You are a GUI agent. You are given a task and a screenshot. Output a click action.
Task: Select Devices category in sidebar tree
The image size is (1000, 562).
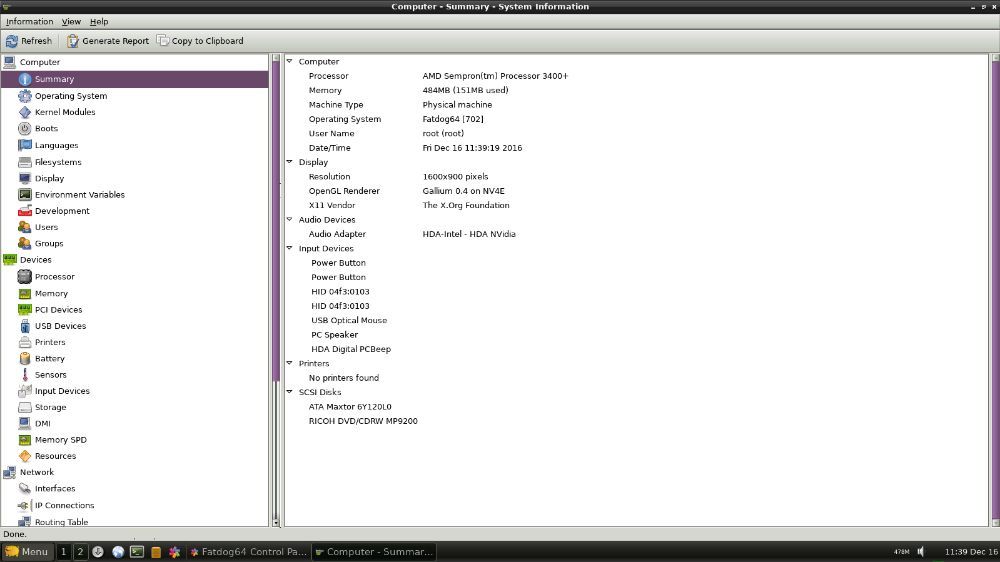(x=35, y=260)
